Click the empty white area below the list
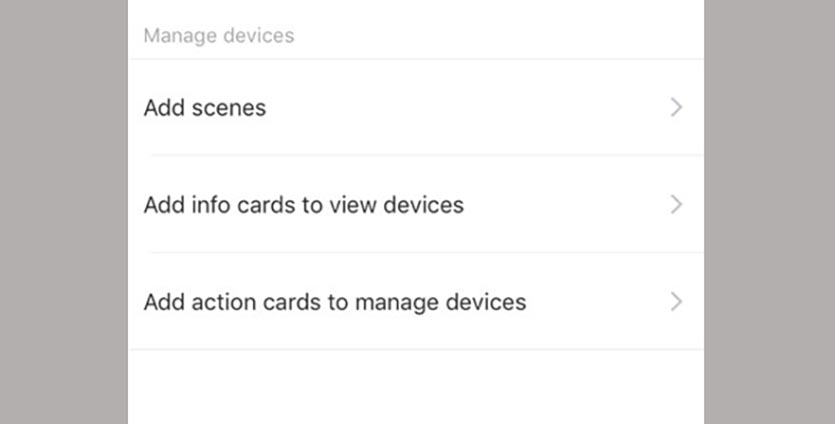This screenshot has width=835, height=424. [x=415, y=388]
